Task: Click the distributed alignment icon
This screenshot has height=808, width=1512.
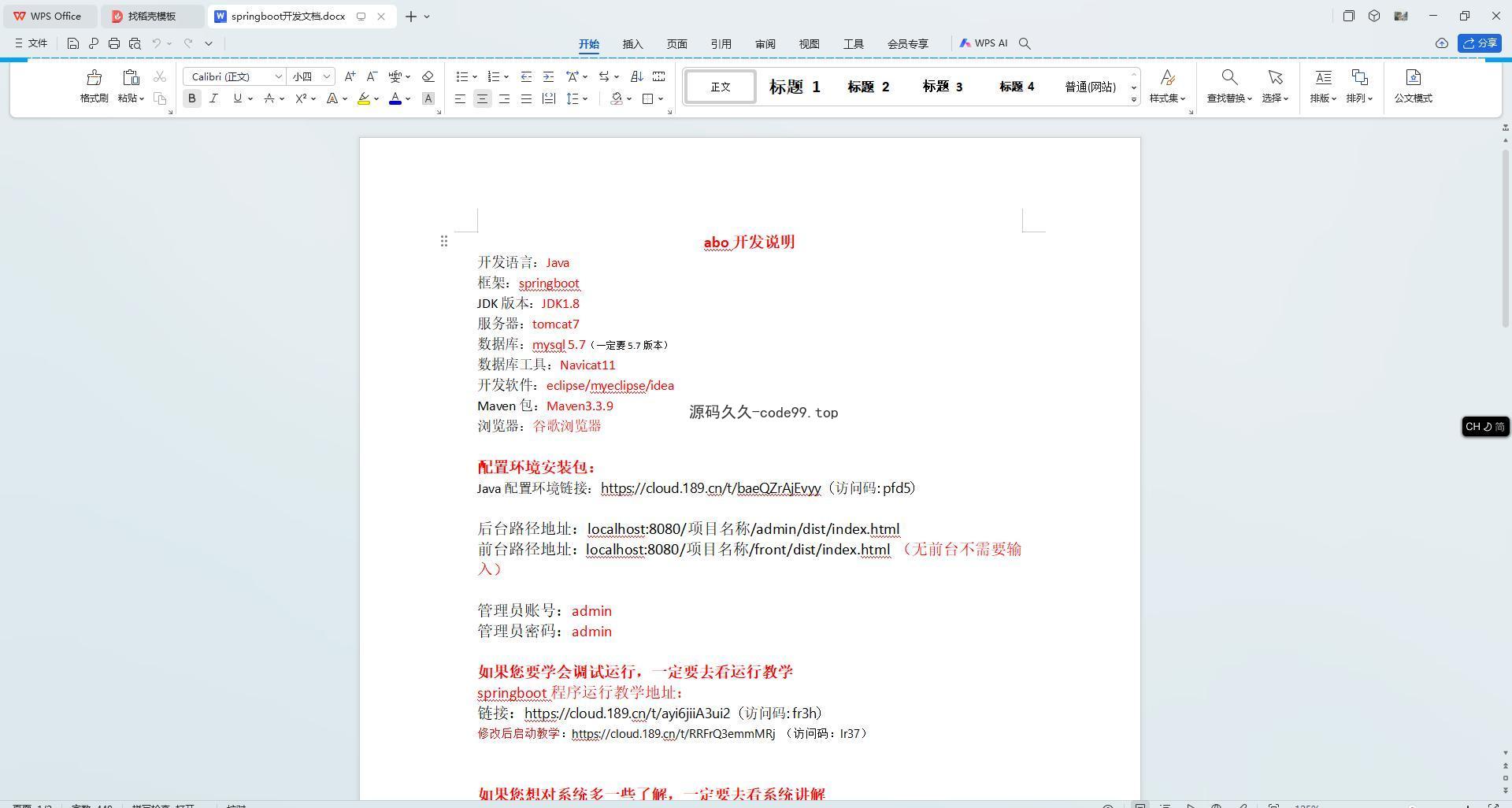Action: click(x=548, y=98)
